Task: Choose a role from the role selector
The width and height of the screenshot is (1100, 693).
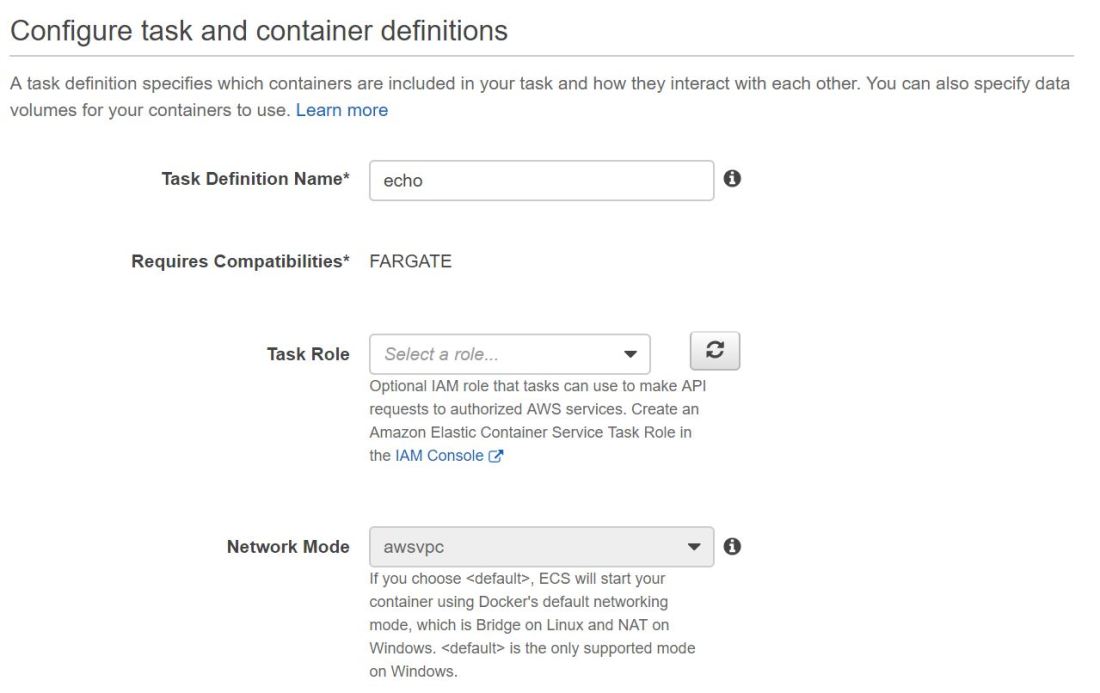Action: tap(512, 353)
